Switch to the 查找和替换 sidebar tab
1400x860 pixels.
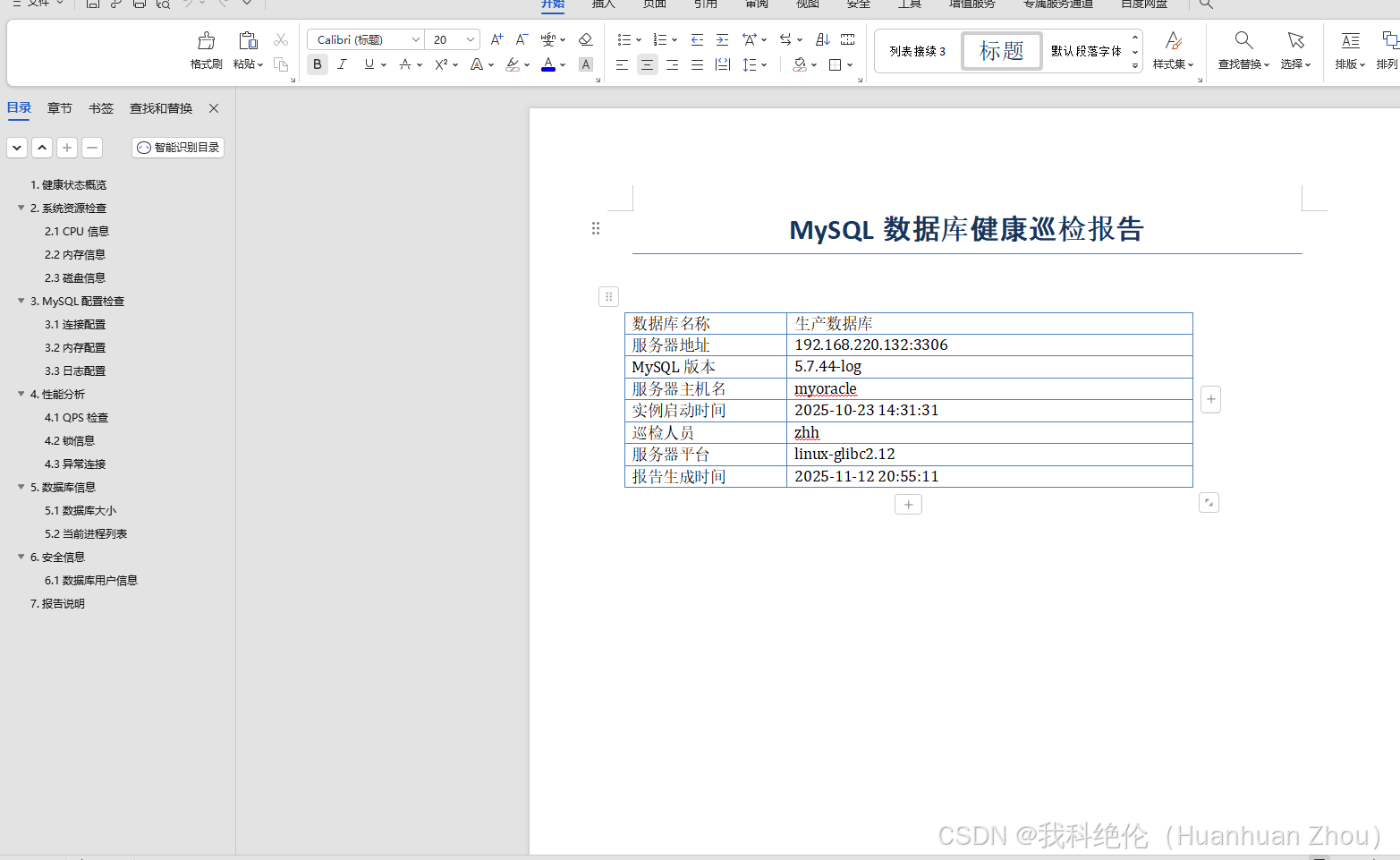point(161,108)
